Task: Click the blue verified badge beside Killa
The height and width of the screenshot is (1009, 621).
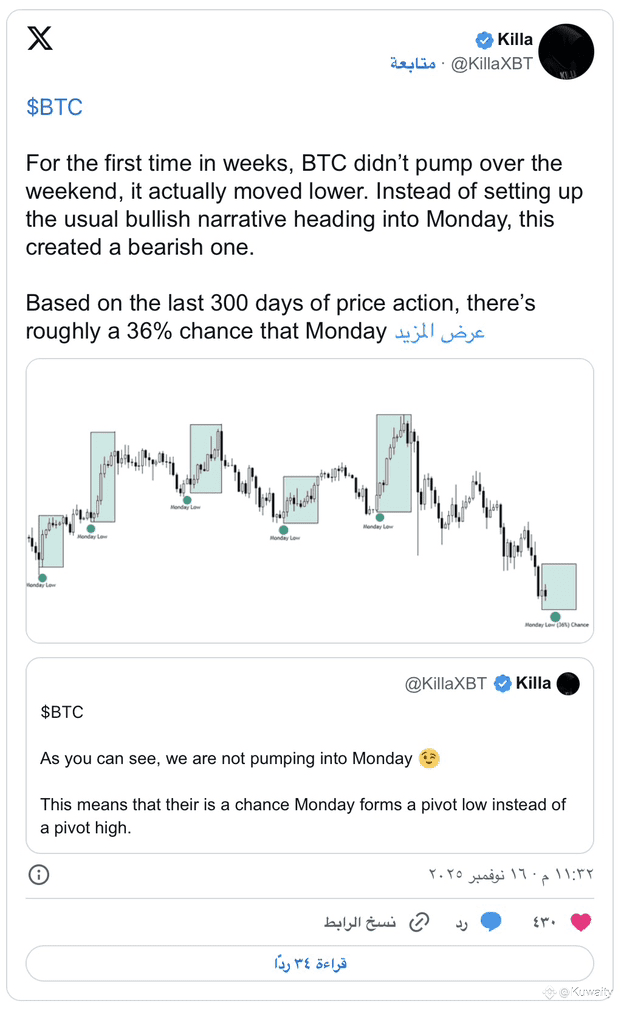Action: pos(484,40)
